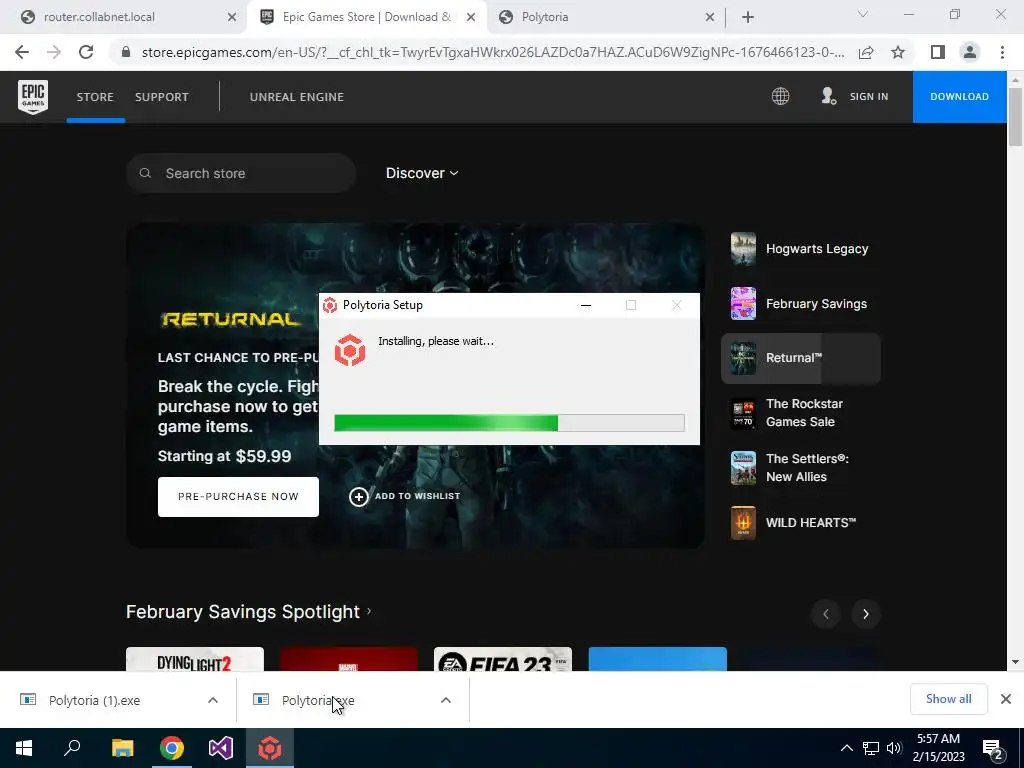
Task: Click the volume tray icon
Action: tap(894, 748)
